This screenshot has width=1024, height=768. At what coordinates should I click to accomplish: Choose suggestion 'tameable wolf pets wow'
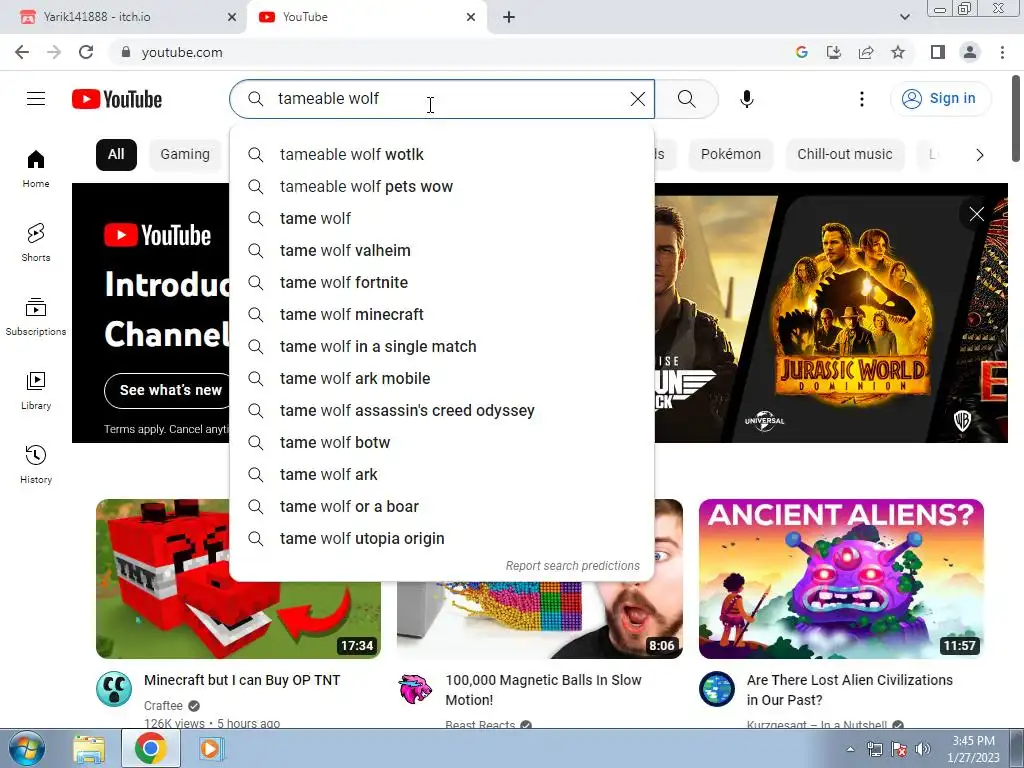(x=442, y=187)
